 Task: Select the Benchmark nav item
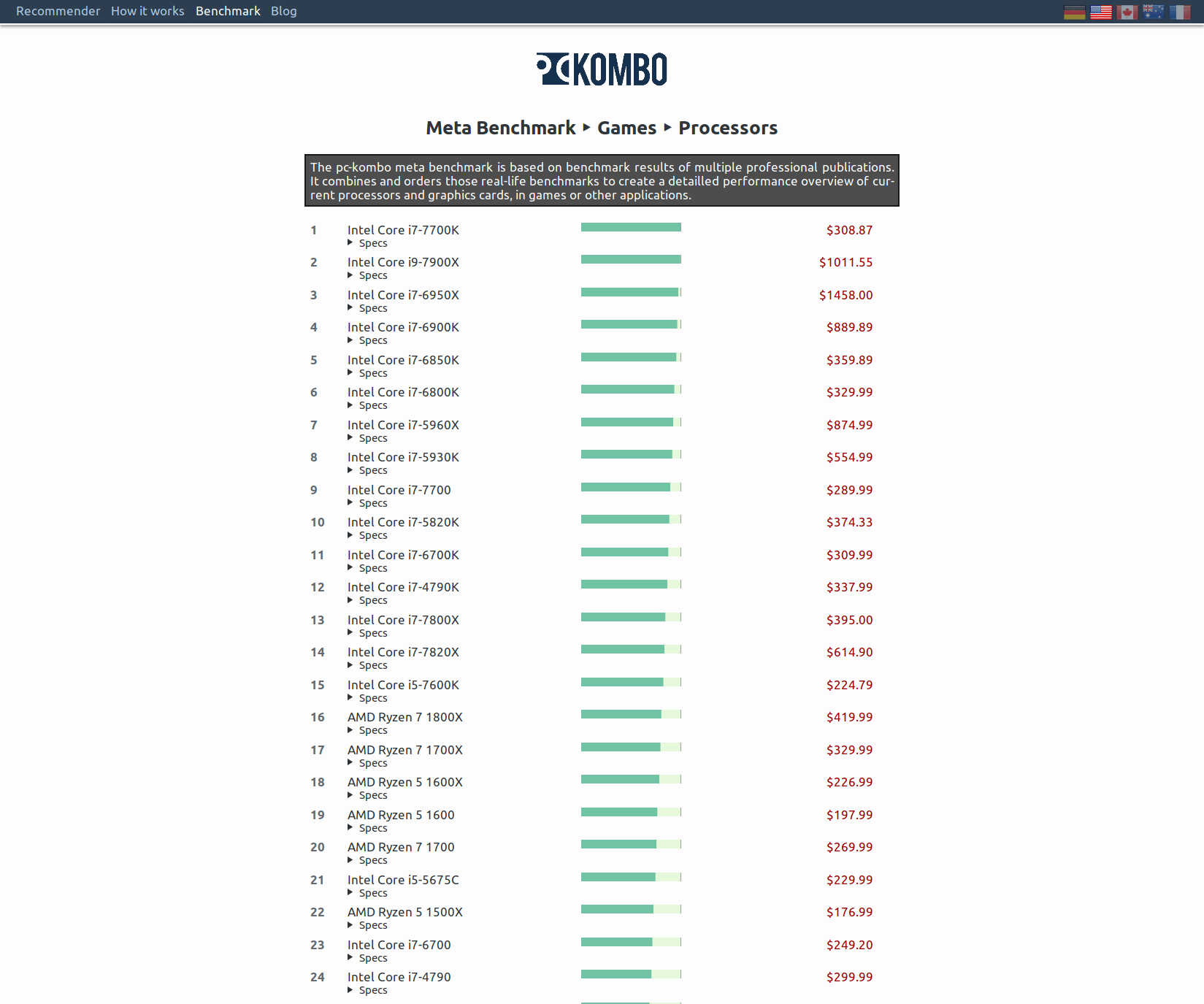point(228,11)
